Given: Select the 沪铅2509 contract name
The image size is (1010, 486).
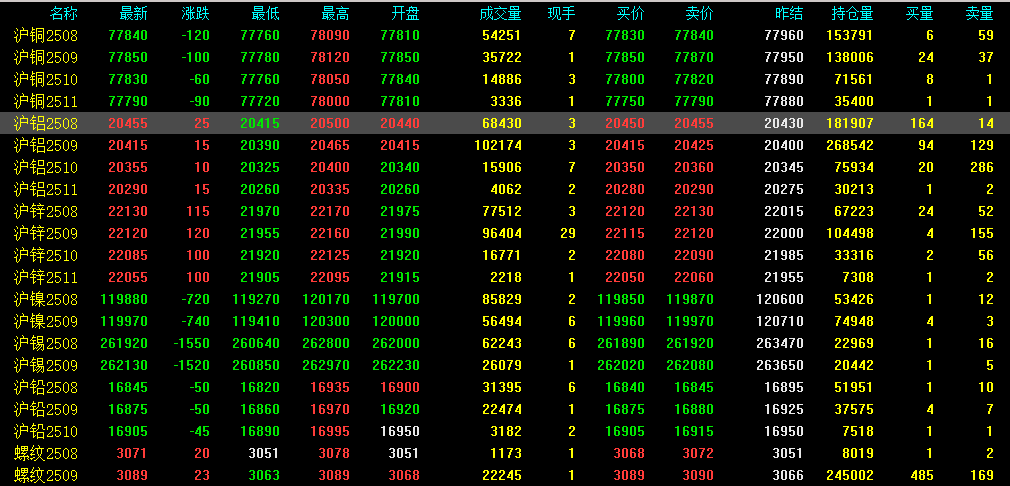Looking at the screenshot, I should [46, 409].
